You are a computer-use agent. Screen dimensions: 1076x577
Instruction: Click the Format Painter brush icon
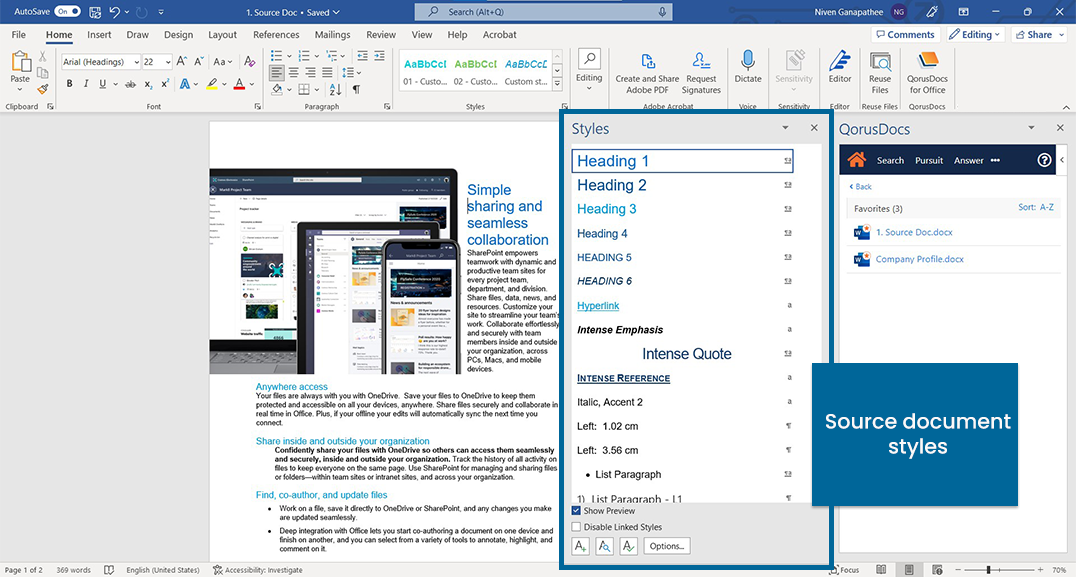pos(43,90)
